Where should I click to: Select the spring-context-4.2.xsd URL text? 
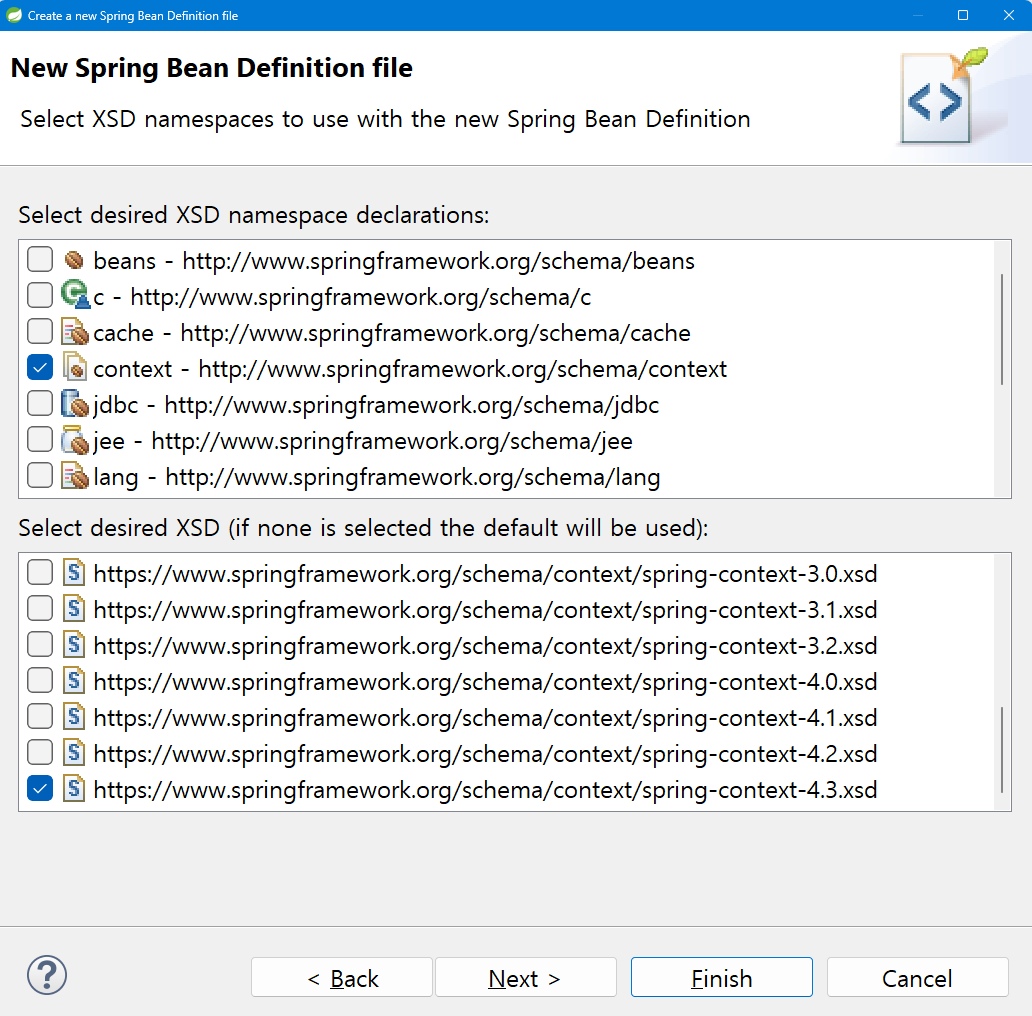tap(485, 754)
